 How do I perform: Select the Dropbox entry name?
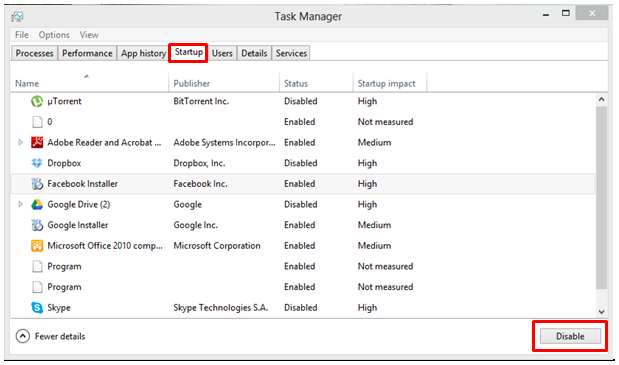coord(64,163)
